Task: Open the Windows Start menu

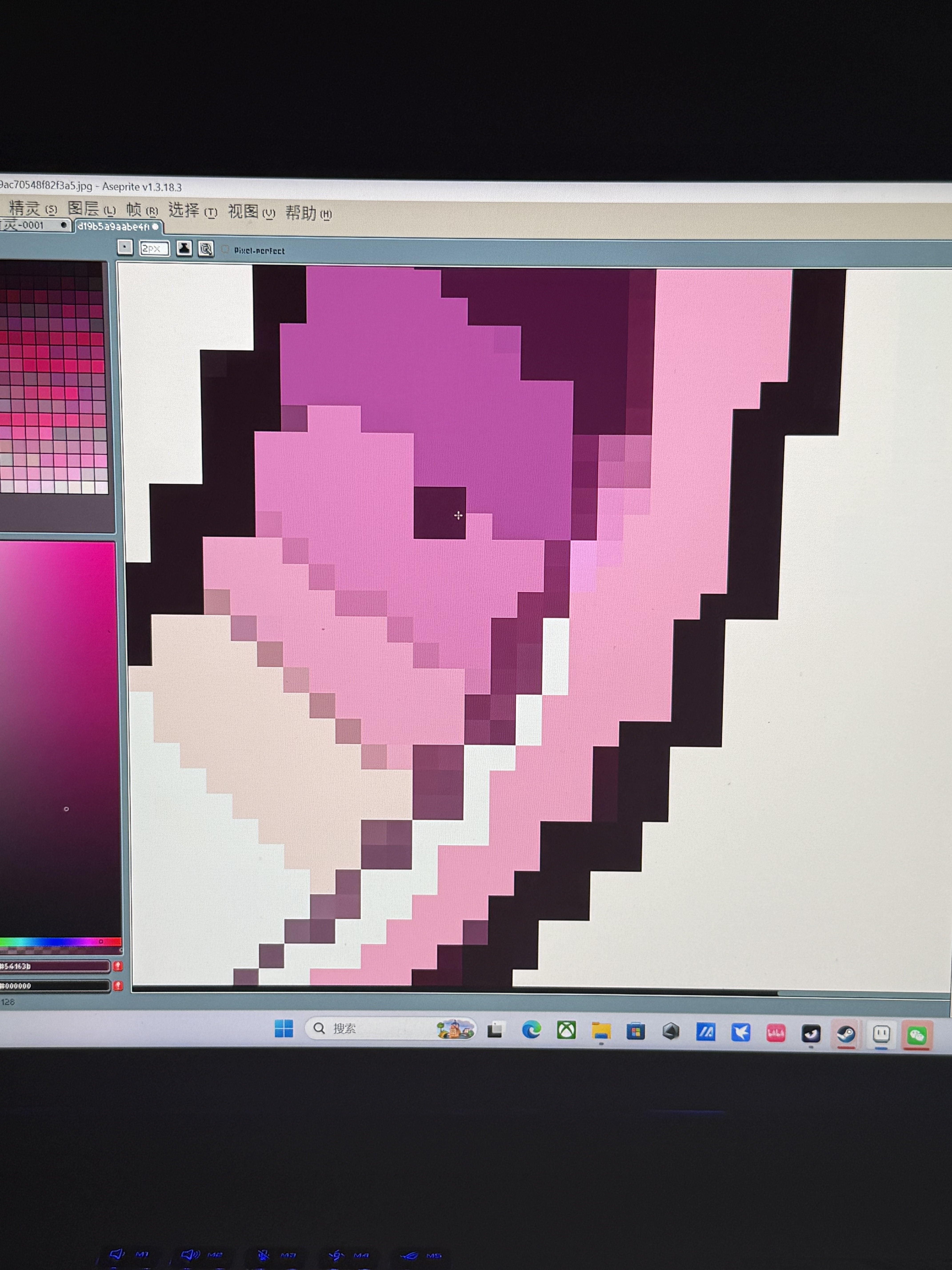Action: pos(284,1029)
